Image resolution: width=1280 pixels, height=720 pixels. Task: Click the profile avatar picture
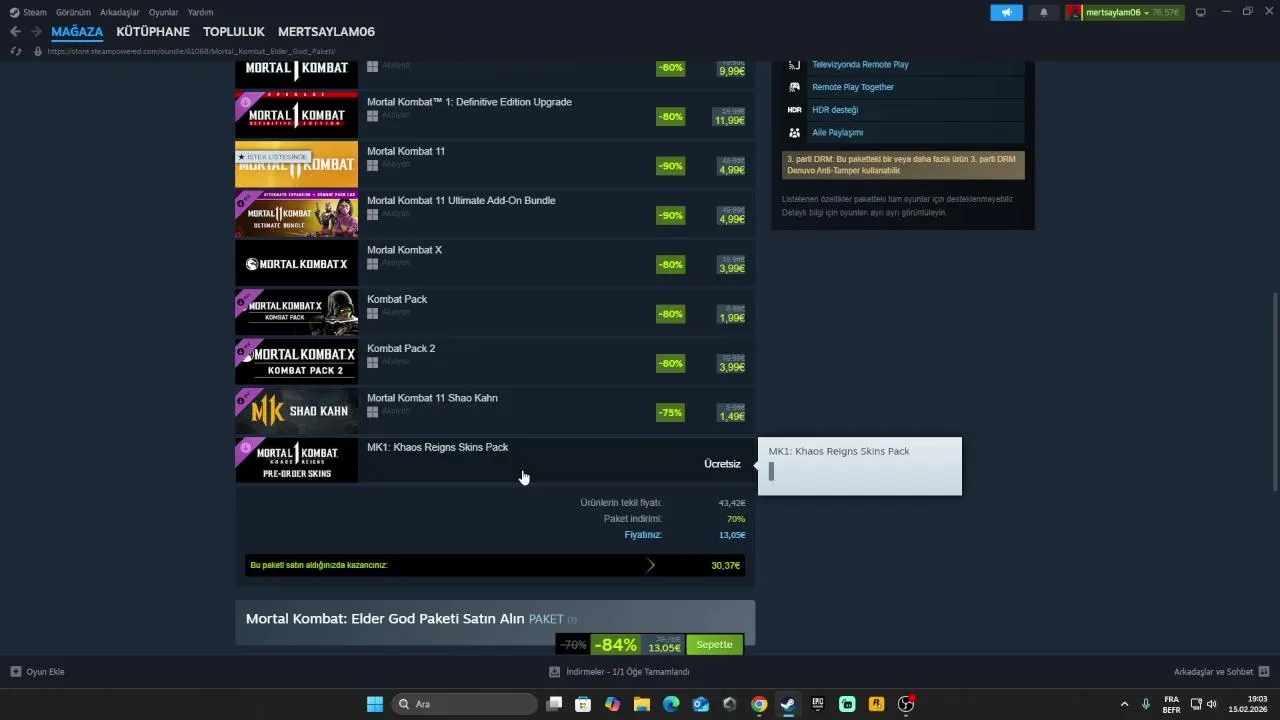(1074, 12)
